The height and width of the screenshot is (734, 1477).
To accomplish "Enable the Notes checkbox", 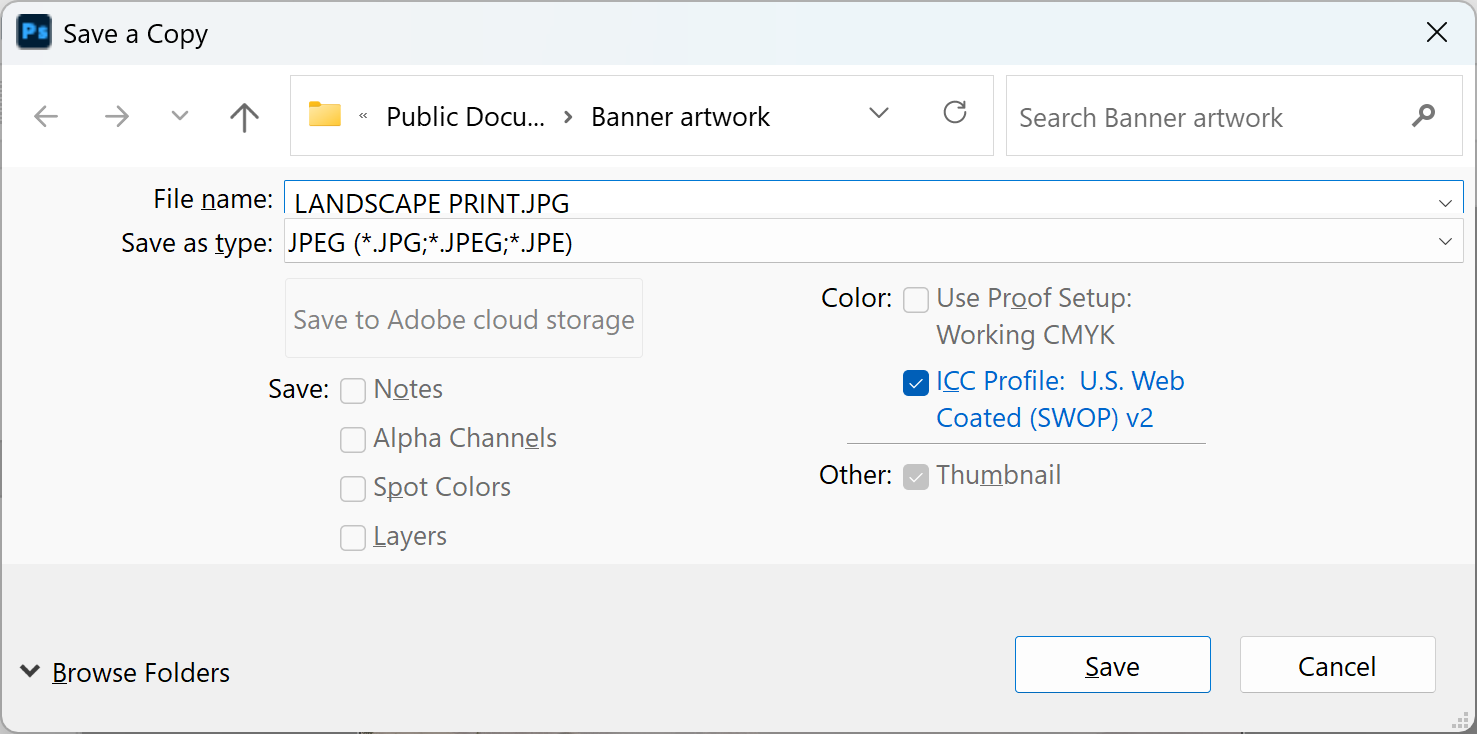I will pyautogui.click(x=353, y=390).
